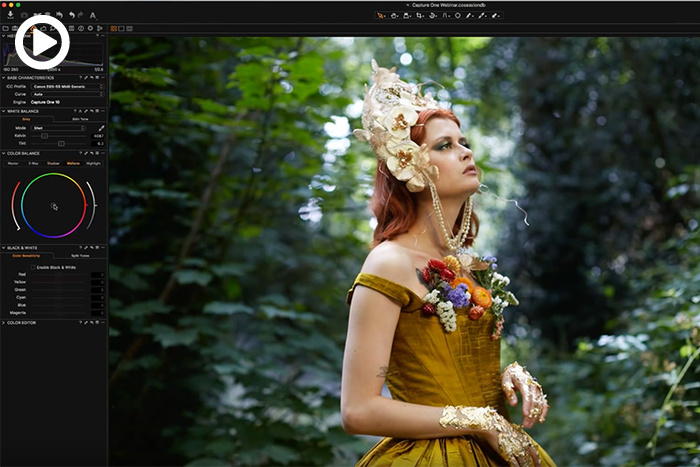Click the Kelvin slider handle
700x467 pixels.
tap(45, 136)
